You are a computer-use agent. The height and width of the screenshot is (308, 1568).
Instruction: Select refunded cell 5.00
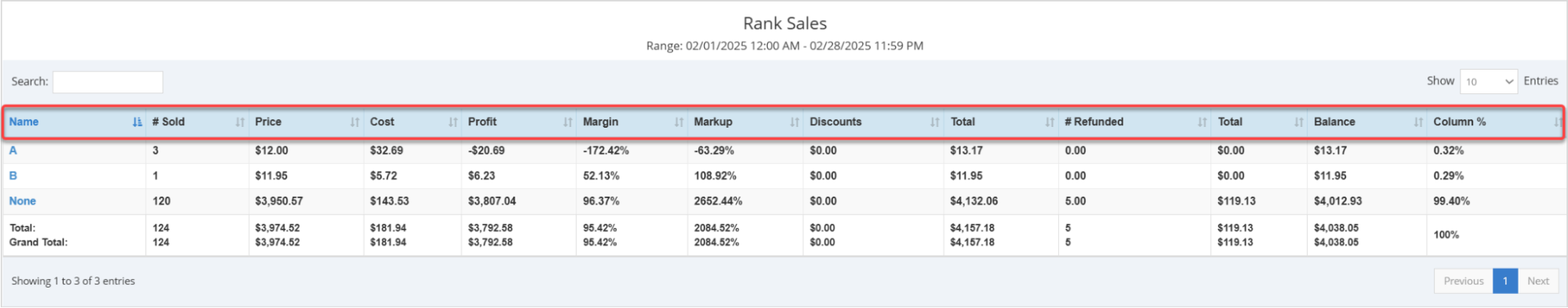(x=1075, y=201)
